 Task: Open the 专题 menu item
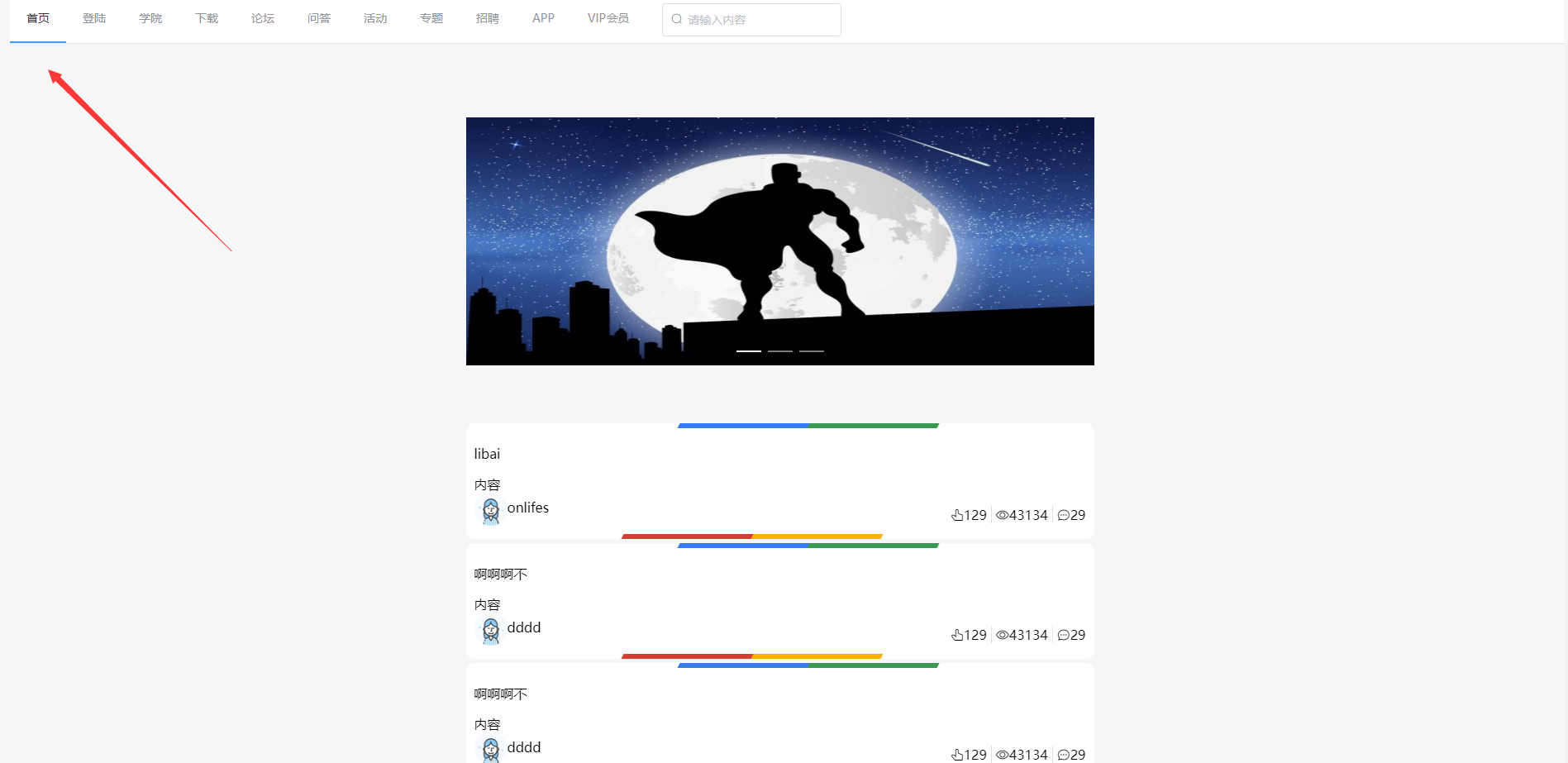[x=431, y=18]
